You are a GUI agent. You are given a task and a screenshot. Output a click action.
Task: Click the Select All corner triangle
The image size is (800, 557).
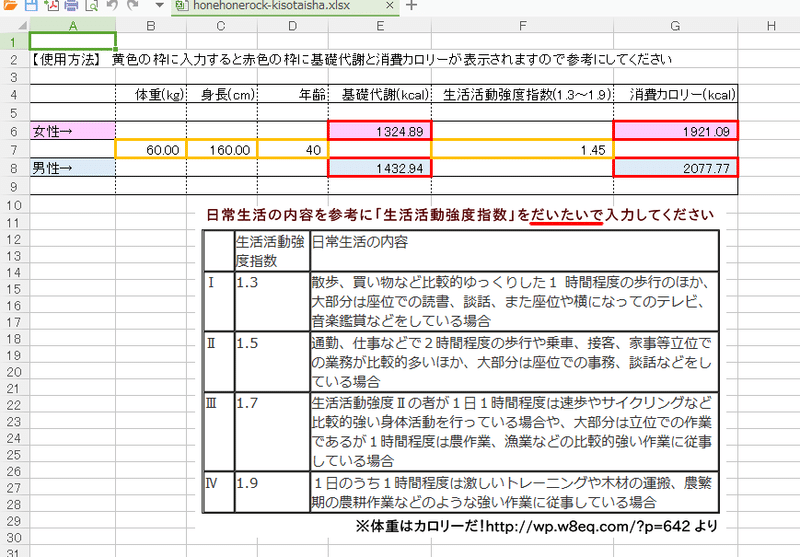coord(22,26)
